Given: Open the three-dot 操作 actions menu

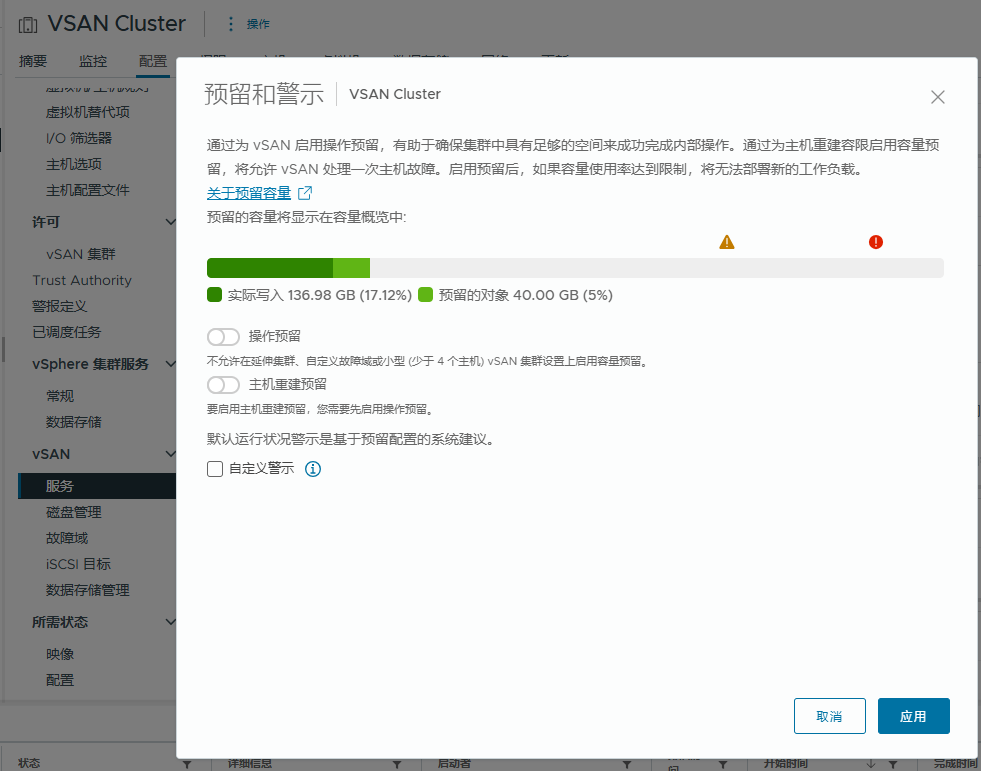Looking at the screenshot, I should [231, 24].
